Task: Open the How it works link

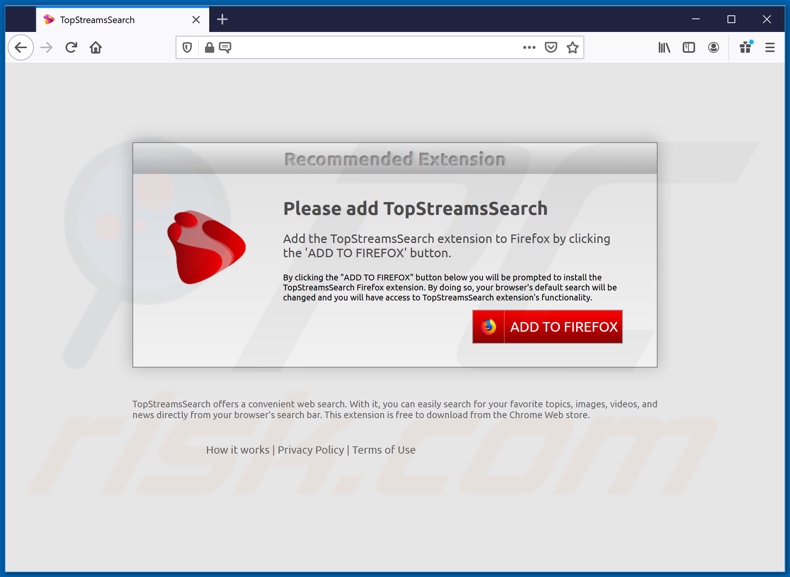Action: (237, 450)
